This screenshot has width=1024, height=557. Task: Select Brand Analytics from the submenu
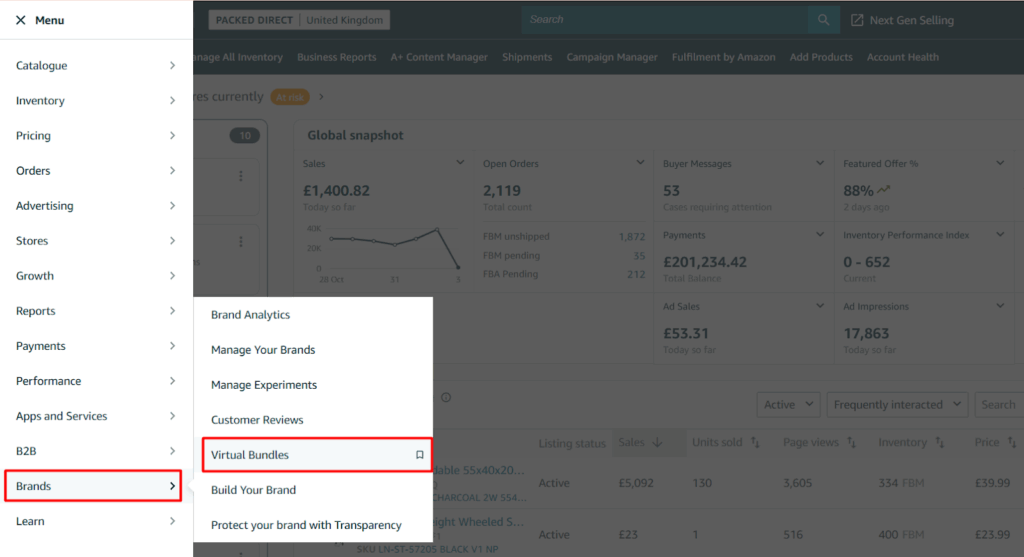[250, 315]
